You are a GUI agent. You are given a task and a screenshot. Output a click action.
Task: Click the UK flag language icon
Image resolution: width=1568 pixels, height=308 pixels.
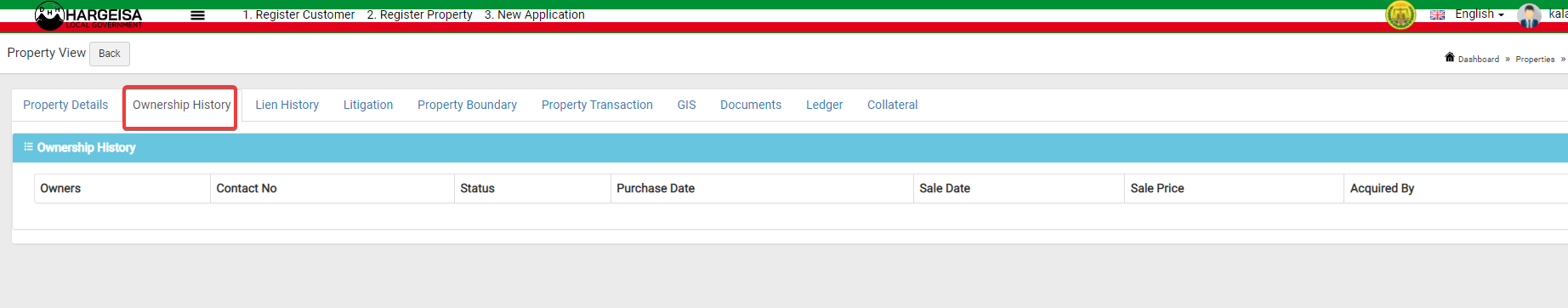click(x=1437, y=14)
